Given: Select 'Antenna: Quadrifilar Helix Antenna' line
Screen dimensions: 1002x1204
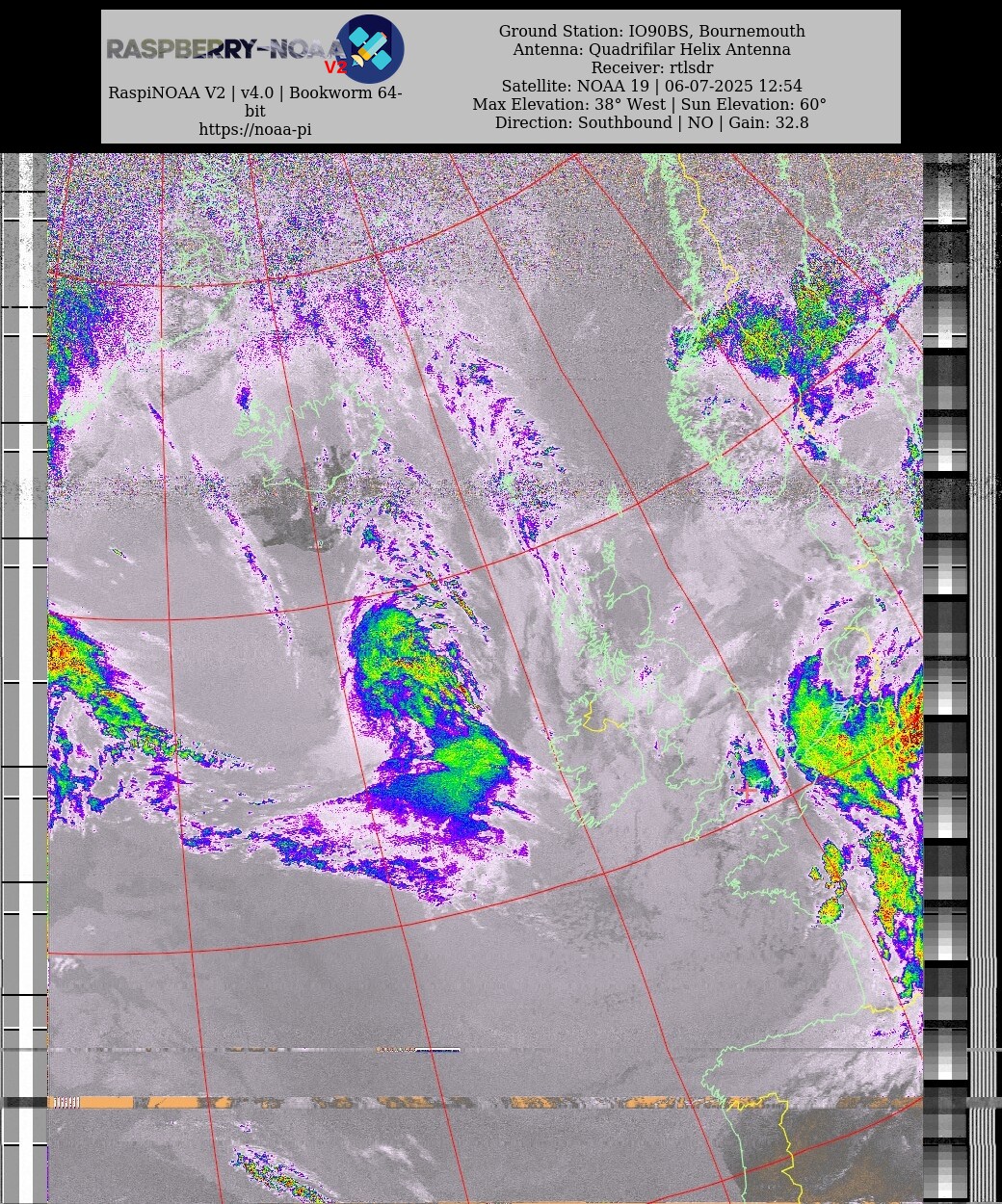Looking at the screenshot, I should tap(652, 50).
